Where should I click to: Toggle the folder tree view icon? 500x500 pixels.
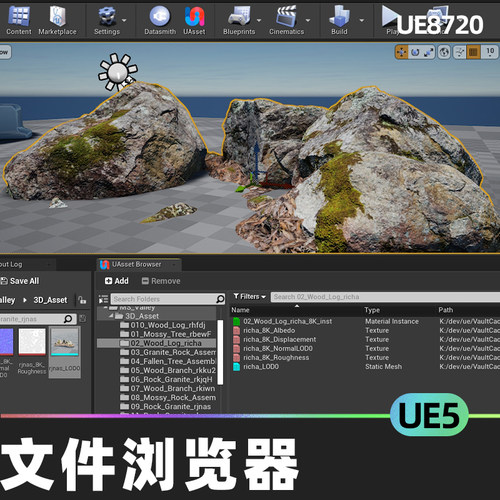coord(103,299)
